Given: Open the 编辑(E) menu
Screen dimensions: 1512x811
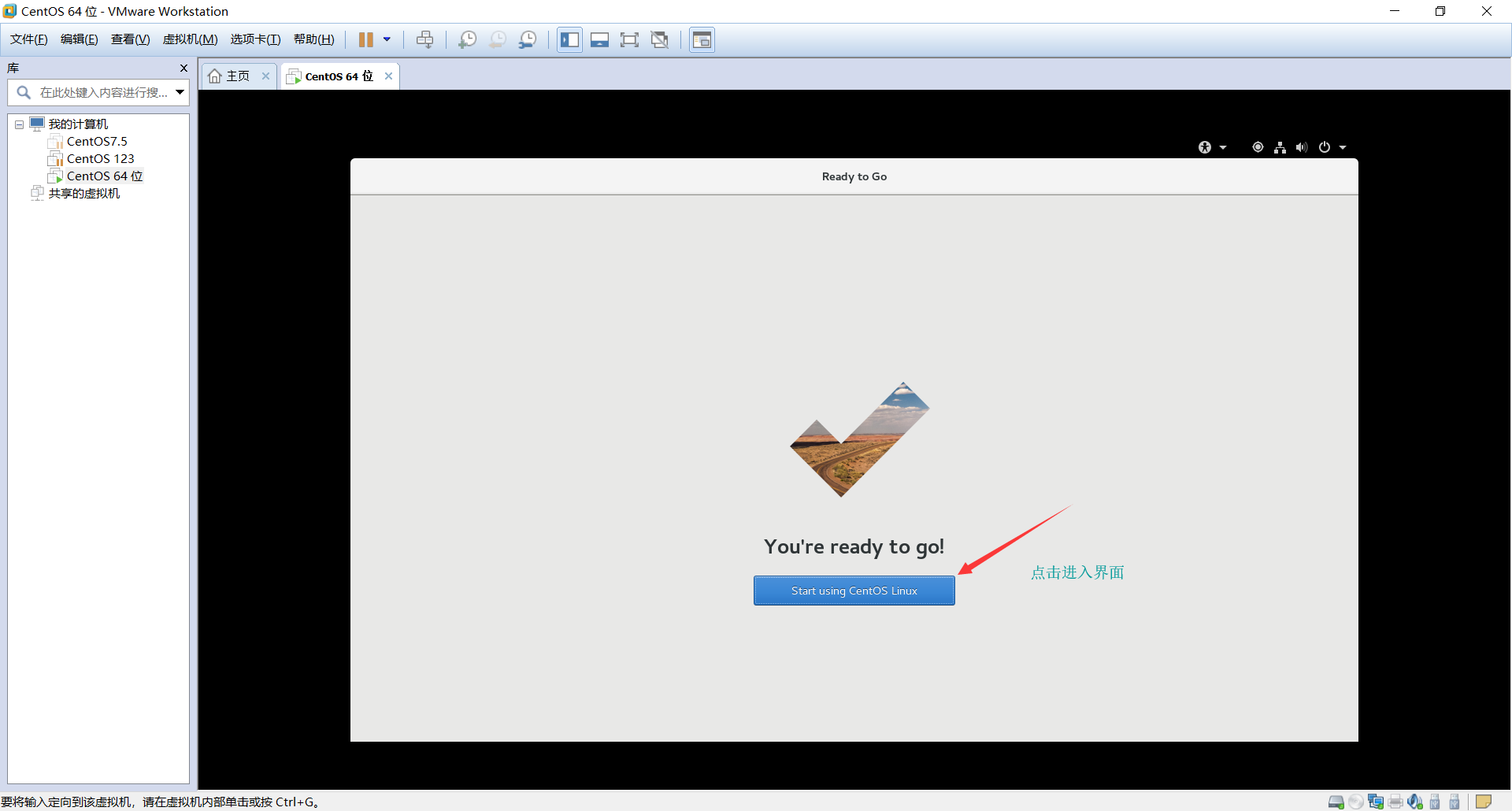Looking at the screenshot, I should coord(79,39).
